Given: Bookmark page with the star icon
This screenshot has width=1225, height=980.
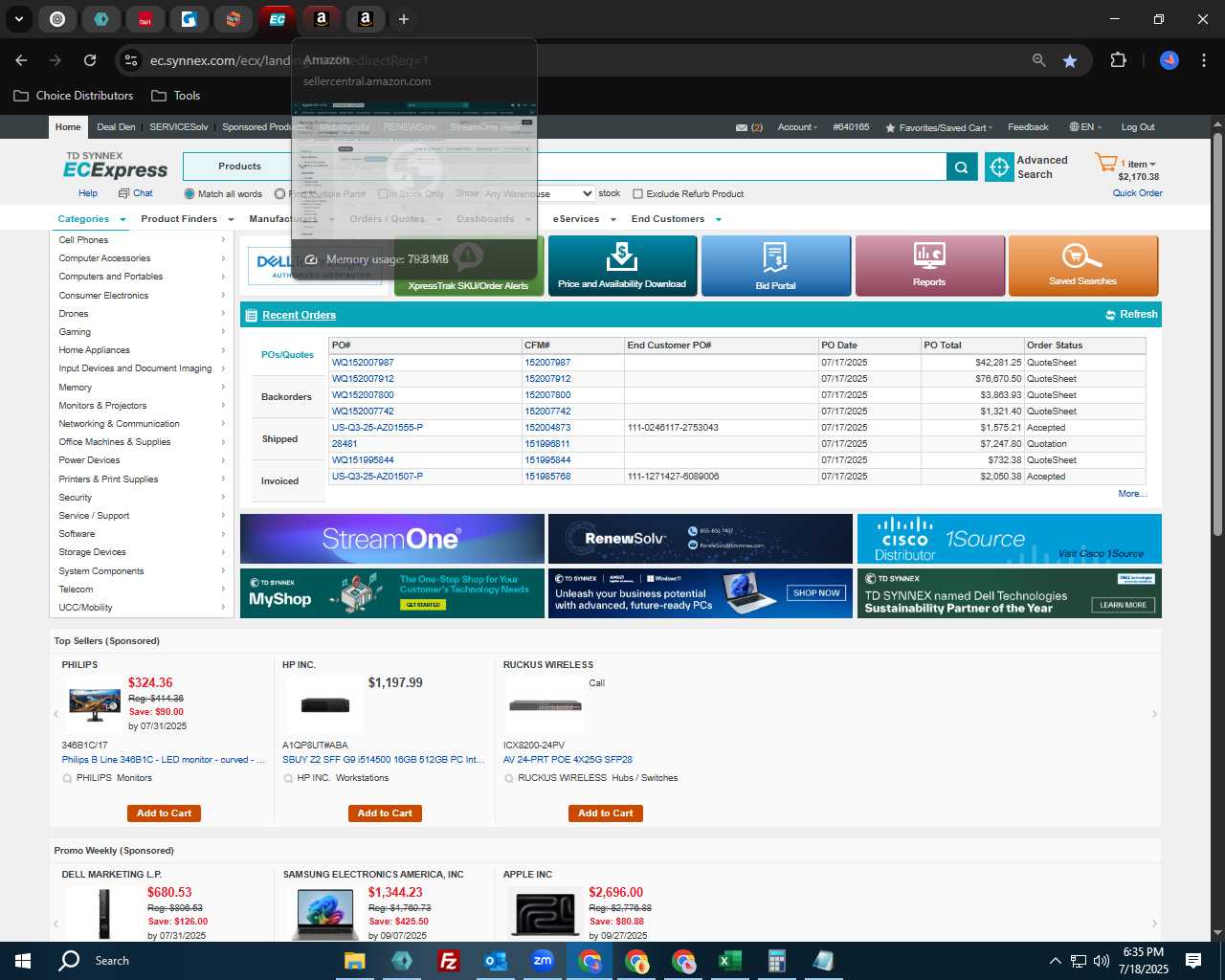Looking at the screenshot, I should pyautogui.click(x=1070, y=60).
